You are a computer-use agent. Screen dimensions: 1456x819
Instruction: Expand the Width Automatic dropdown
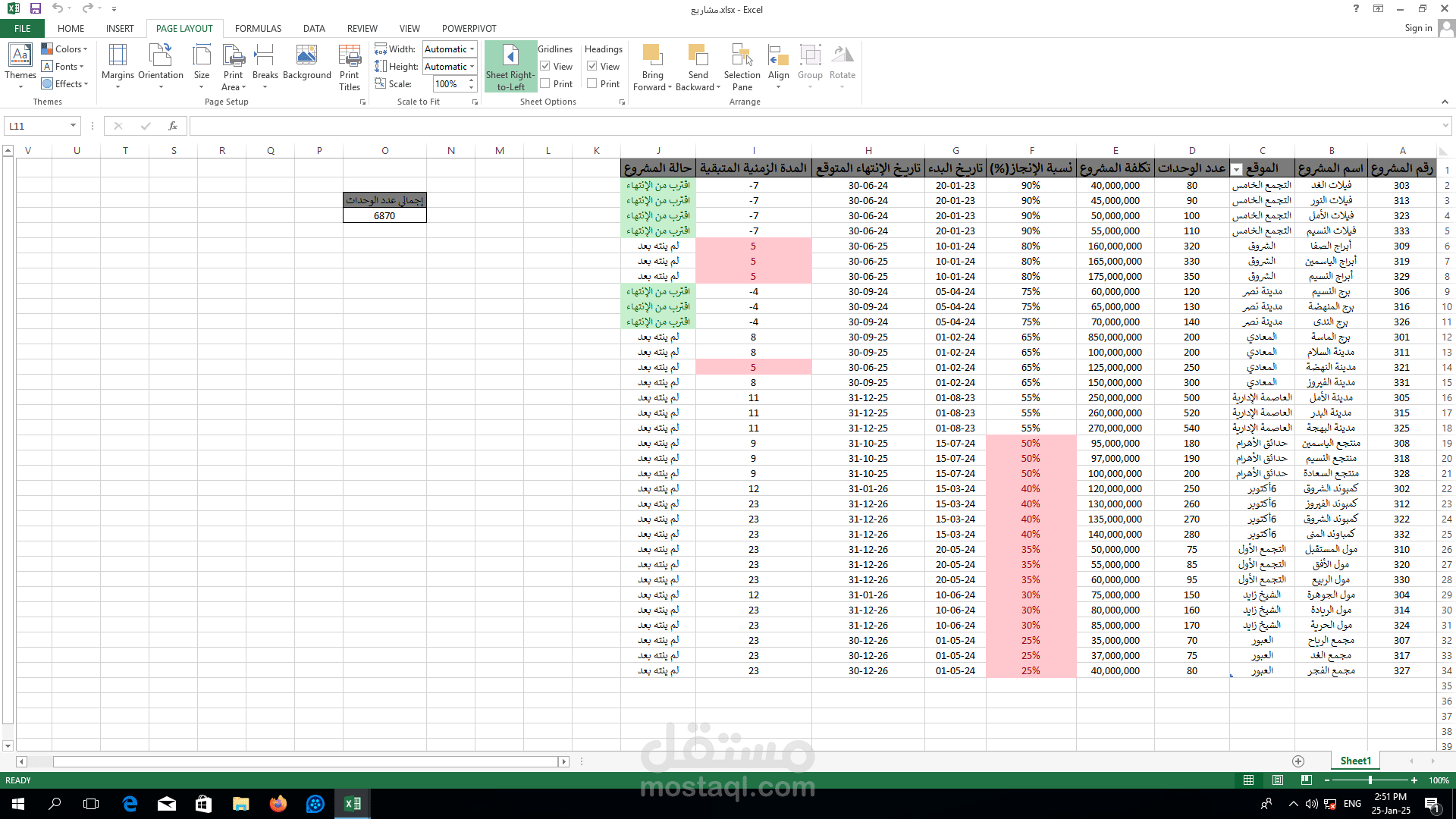click(472, 49)
